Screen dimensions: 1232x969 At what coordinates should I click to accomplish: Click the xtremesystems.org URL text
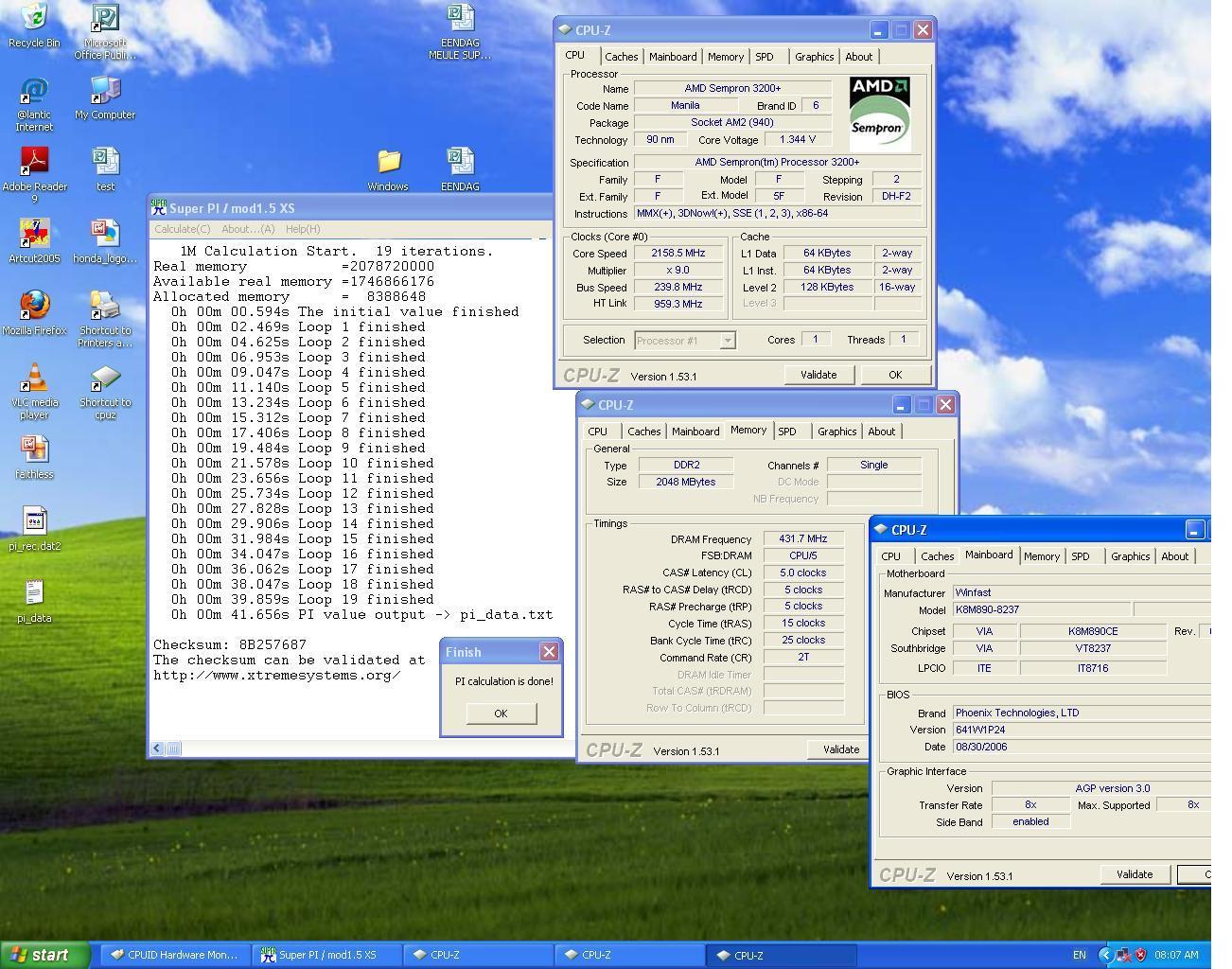[276, 675]
